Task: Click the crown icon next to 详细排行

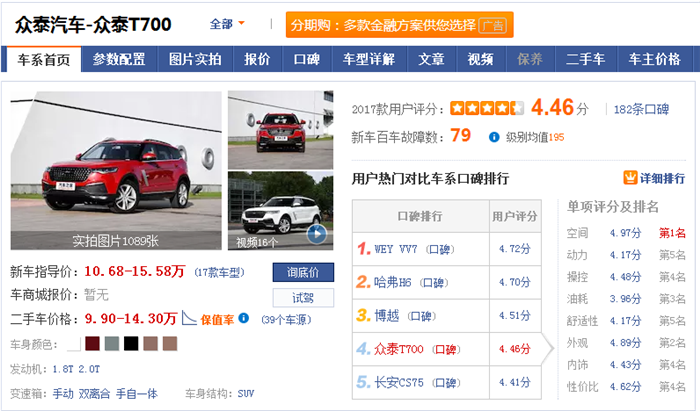Action: pyautogui.click(x=630, y=178)
